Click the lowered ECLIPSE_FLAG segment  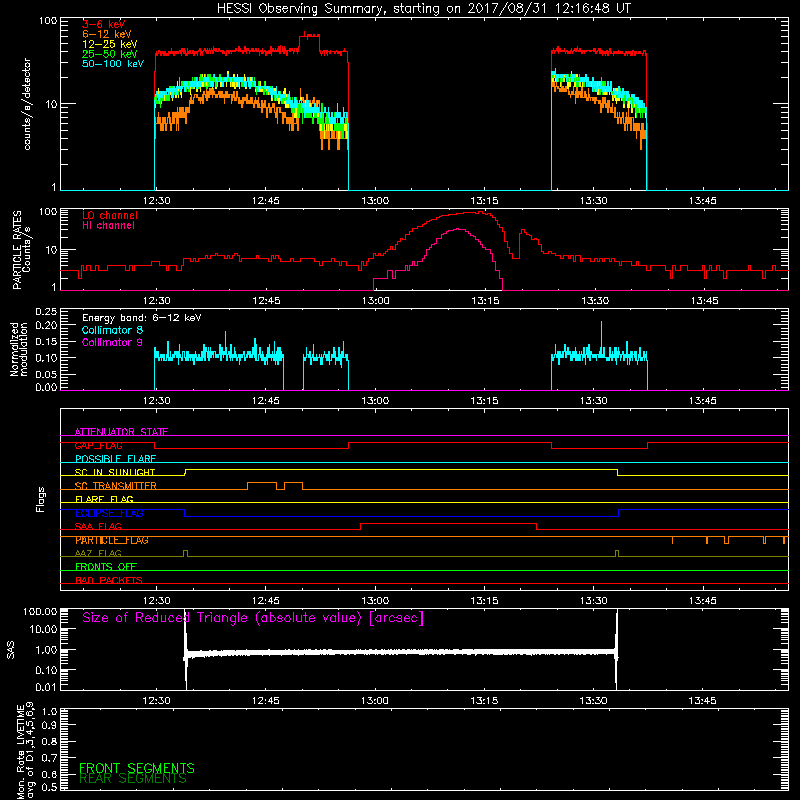coord(401,516)
